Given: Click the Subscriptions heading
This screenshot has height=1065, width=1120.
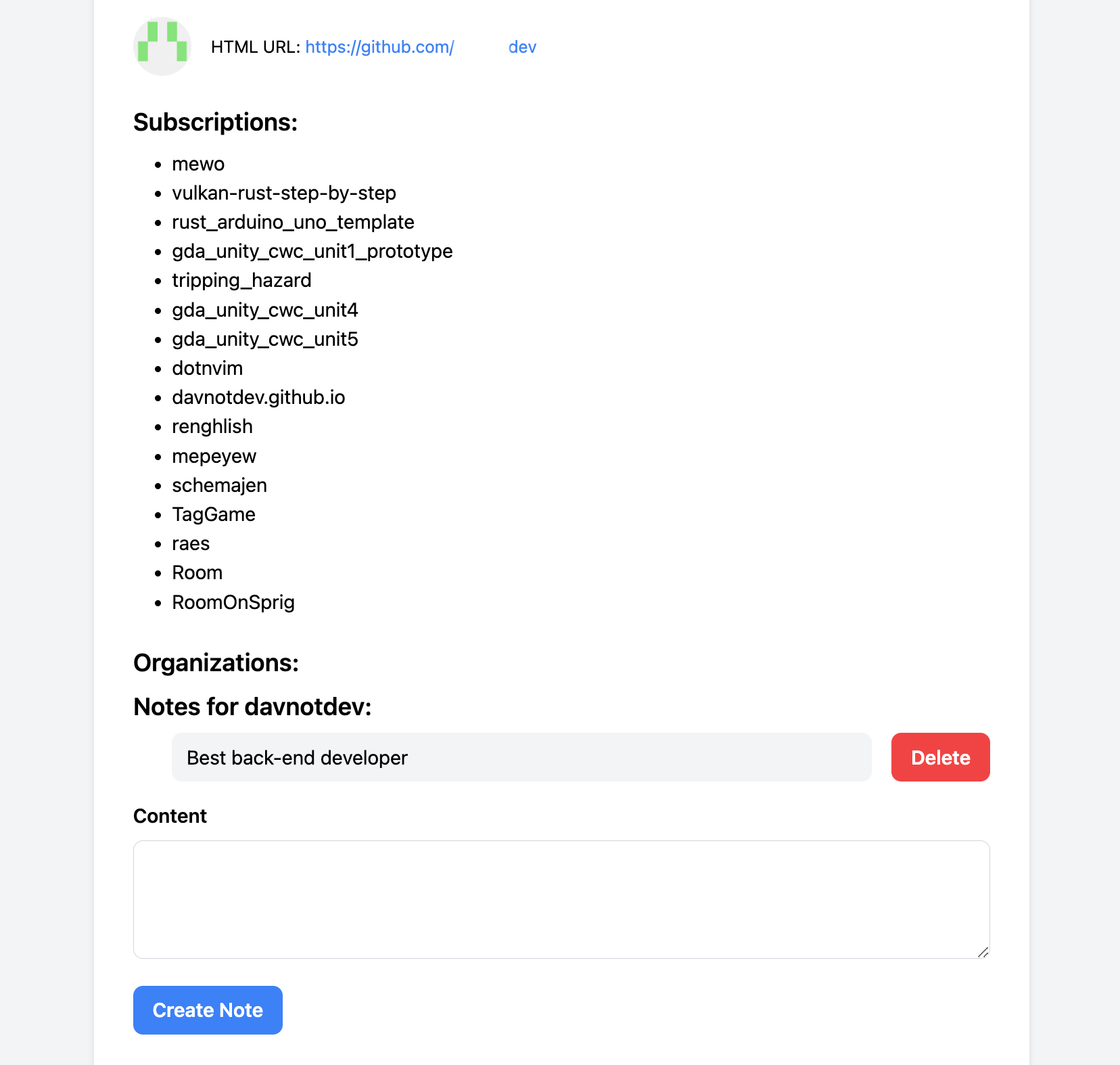Looking at the screenshot, I should tap(215, 122).
